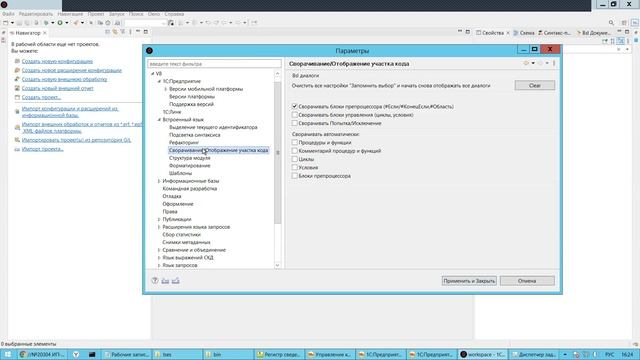Enable Сворачивать блоки управления checkbox
The image size is (640, 360).
[294, 115]
